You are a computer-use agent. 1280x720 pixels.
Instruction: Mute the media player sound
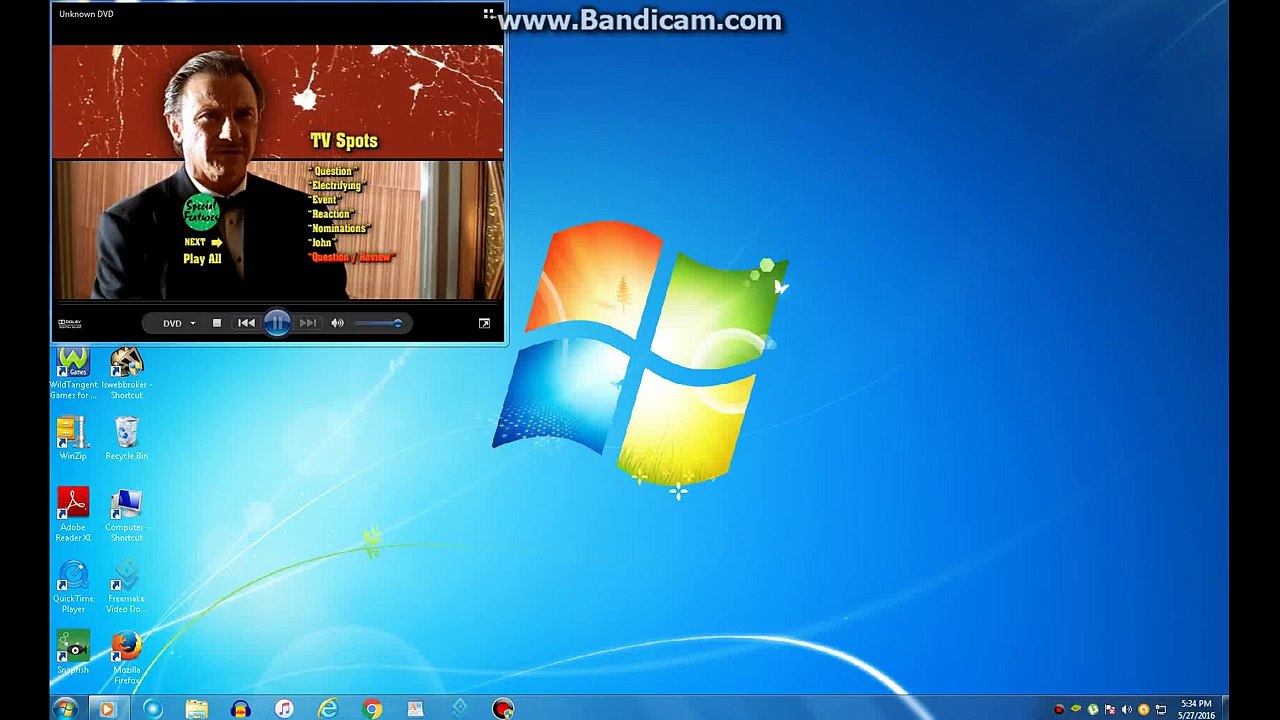(338, 323)
